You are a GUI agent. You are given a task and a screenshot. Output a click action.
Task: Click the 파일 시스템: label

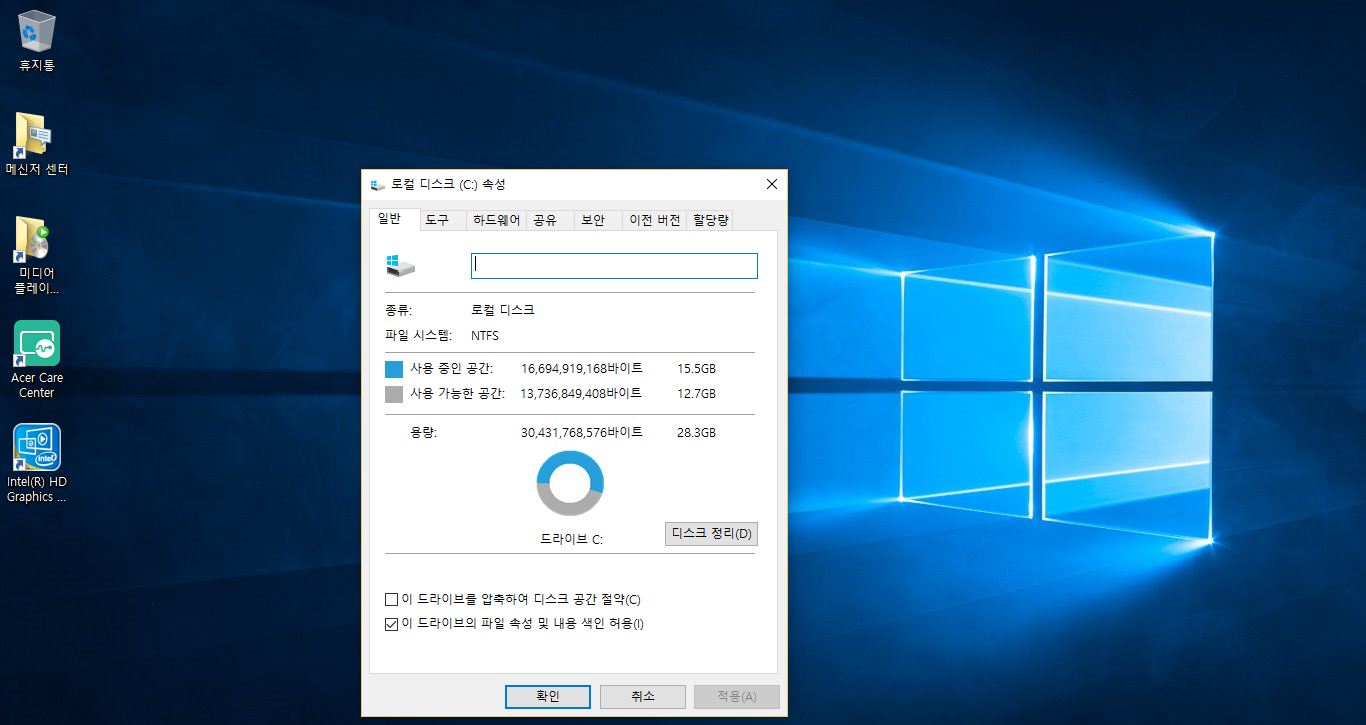[419, 336]
